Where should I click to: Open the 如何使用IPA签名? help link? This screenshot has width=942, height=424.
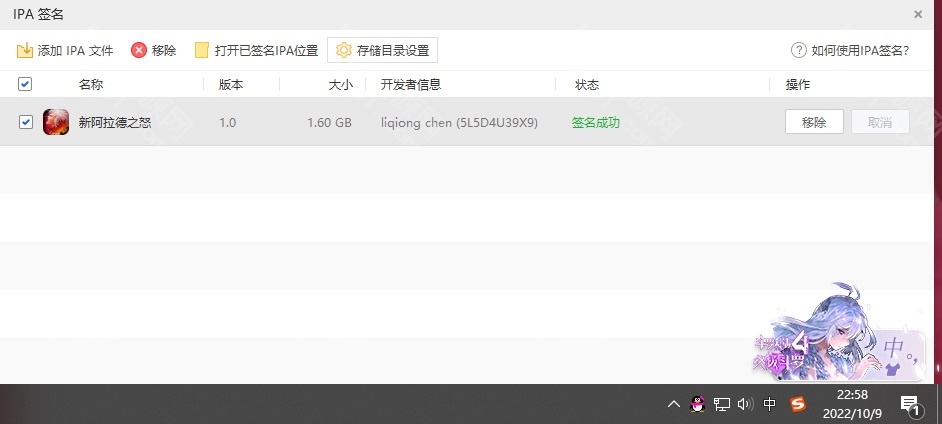(850, 50)
